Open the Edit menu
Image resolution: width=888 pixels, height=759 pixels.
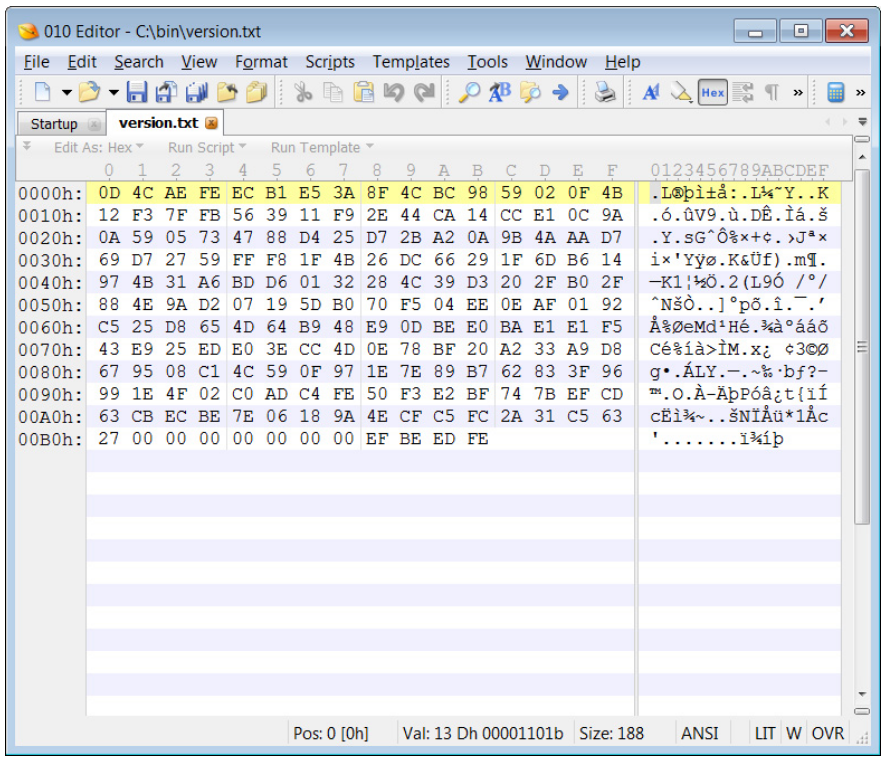pos(82,61)
